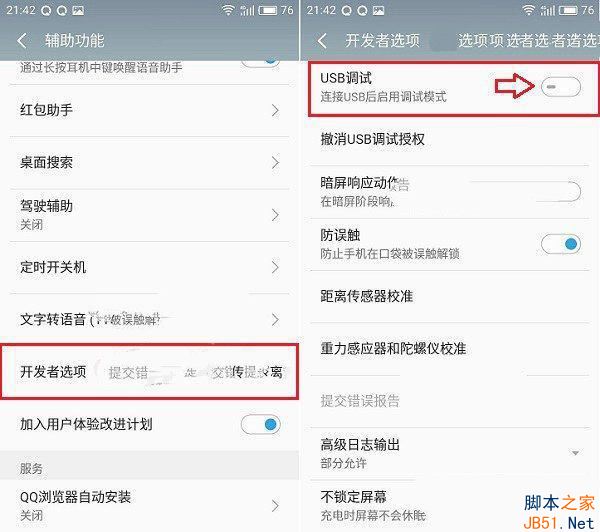Image resolution: width=600 pixels, height=532 pixels.
Task: Expand the 高级日志输出 dropdown arrow
Action: [575, 453]
